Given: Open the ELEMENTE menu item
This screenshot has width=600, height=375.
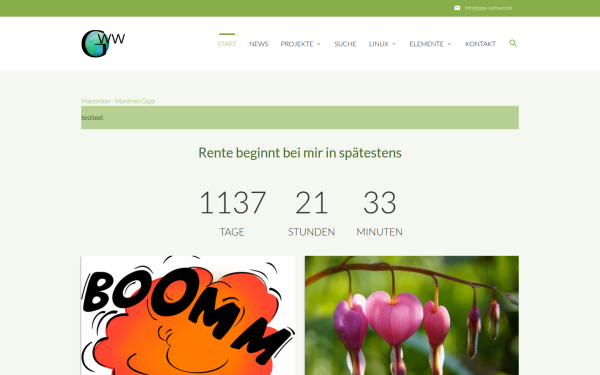Looking at the screenshot, I should point(427,44).
